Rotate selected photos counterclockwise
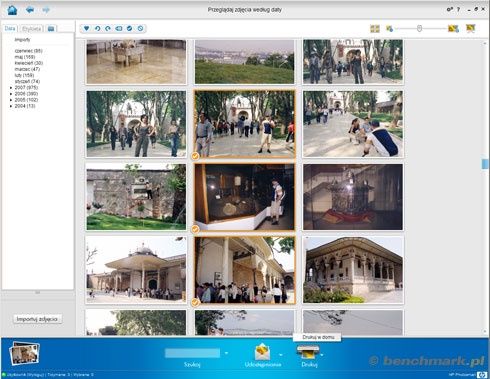490x379 pixels. tap(97, 28)
